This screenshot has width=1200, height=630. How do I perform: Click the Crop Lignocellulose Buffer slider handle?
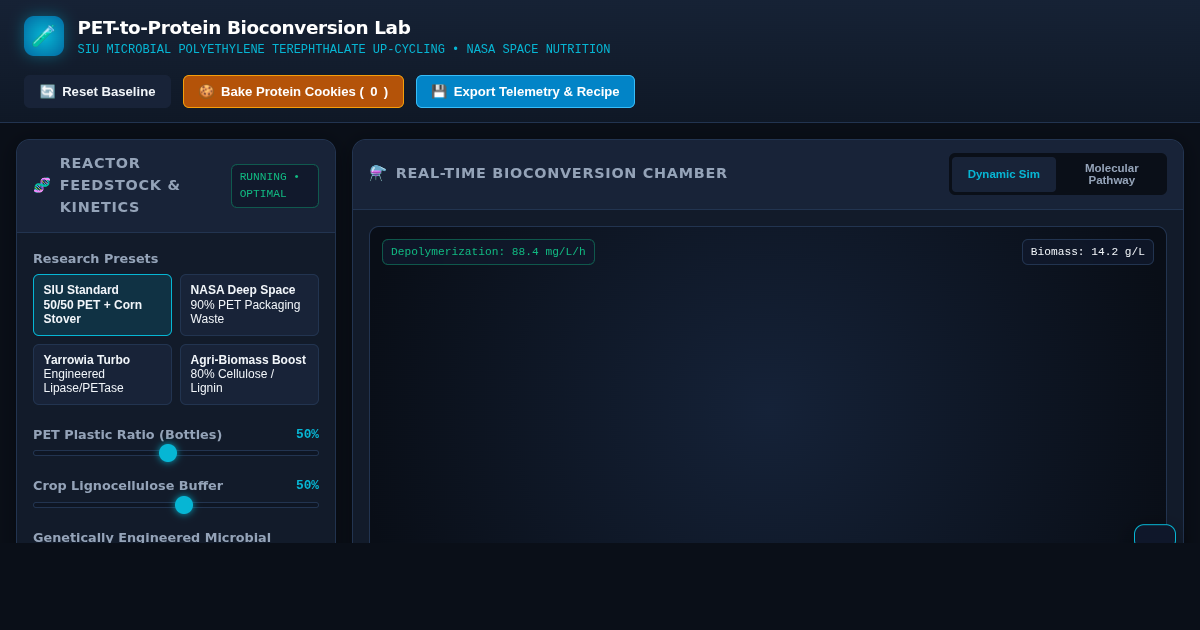184,505
